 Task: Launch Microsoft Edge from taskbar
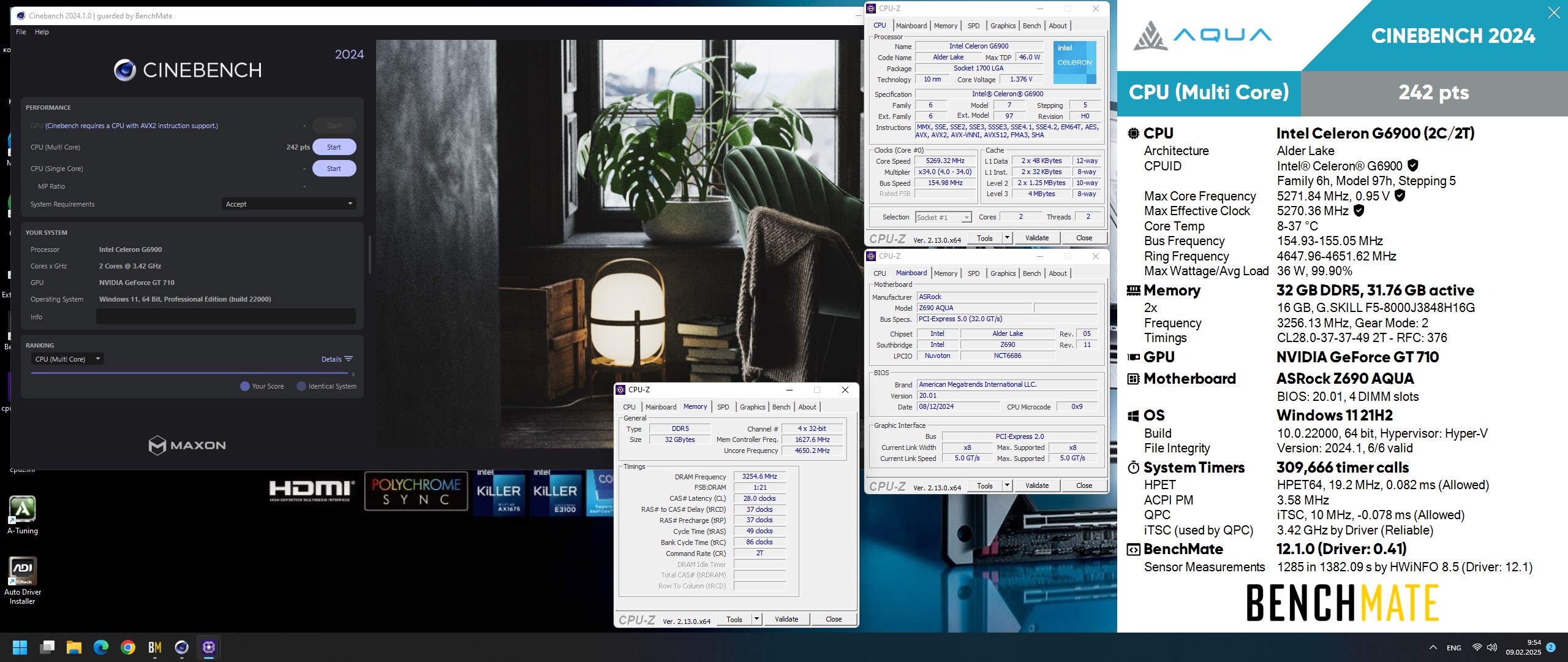click(x=101, y=647)
